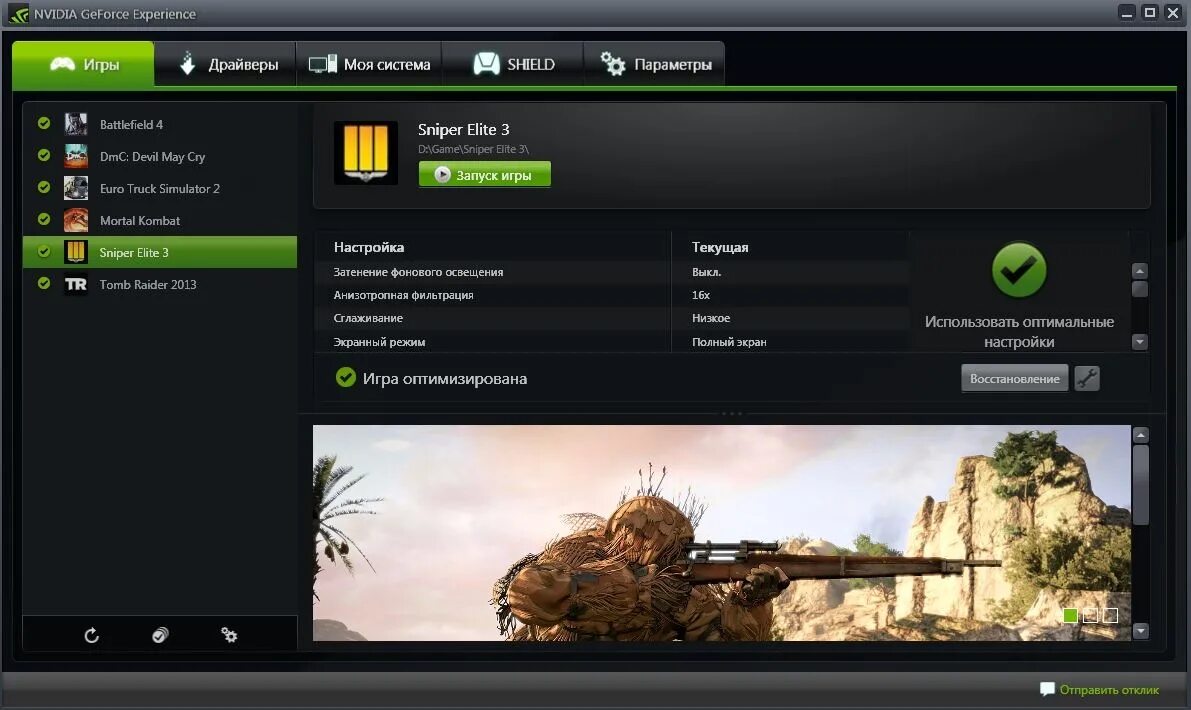Click Использовать оптимальные настройки text

1019,332
